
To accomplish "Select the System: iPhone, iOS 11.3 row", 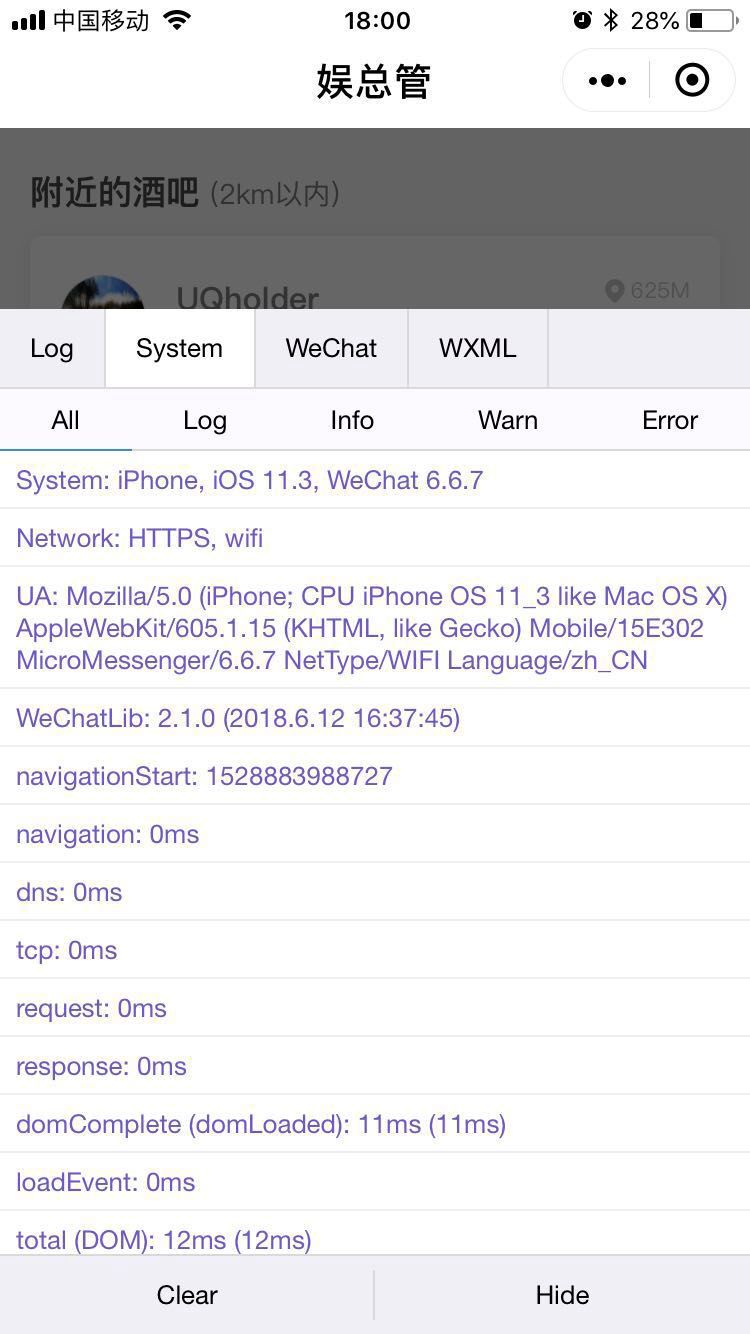I will coord(375,480).
